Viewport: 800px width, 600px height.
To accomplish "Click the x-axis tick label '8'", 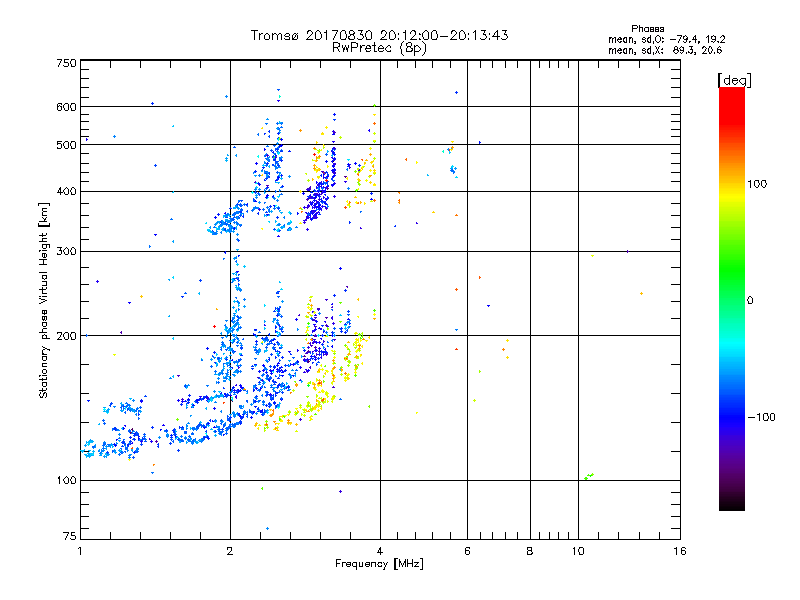I will (530, 551).
